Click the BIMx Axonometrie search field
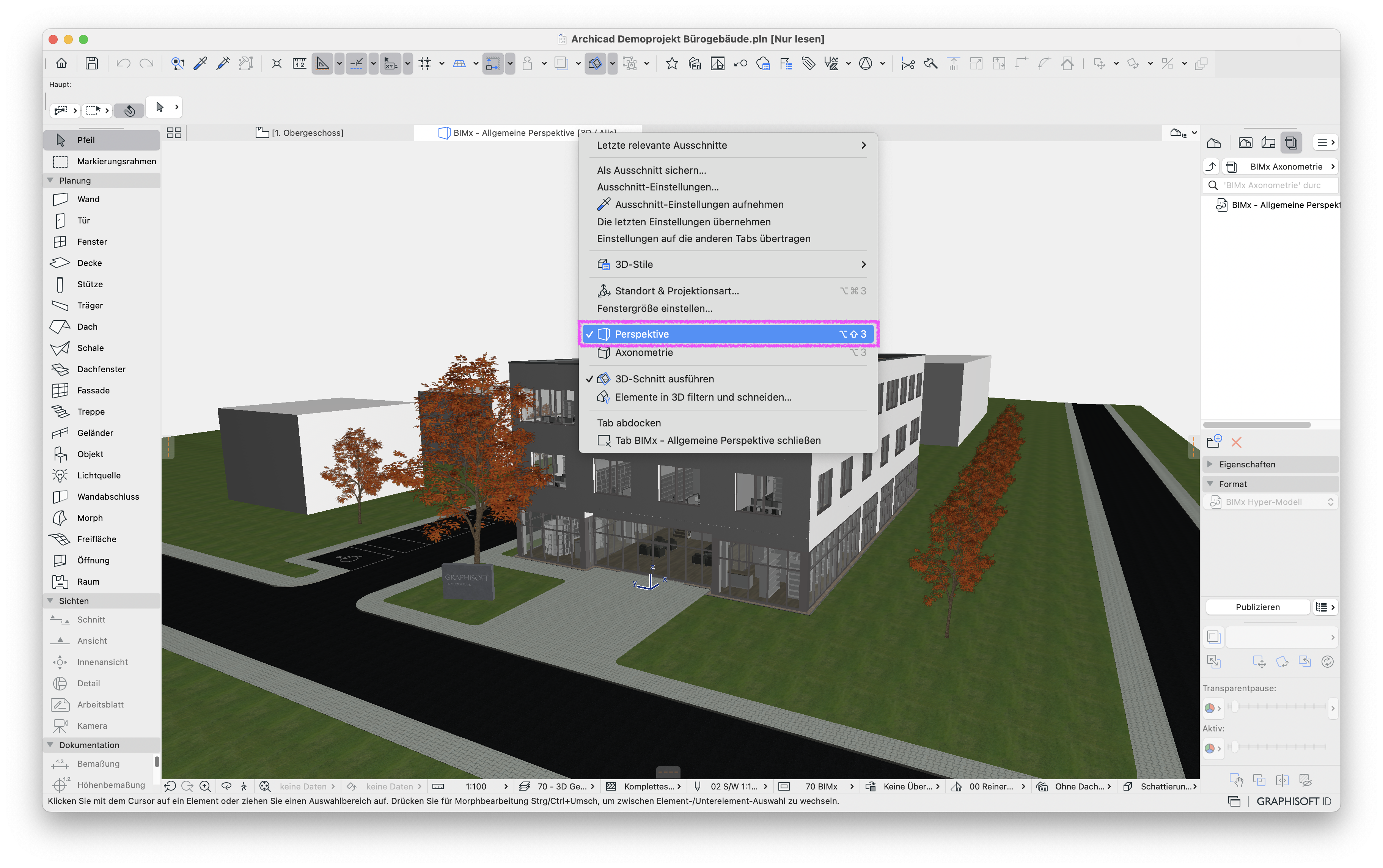 1271,186
